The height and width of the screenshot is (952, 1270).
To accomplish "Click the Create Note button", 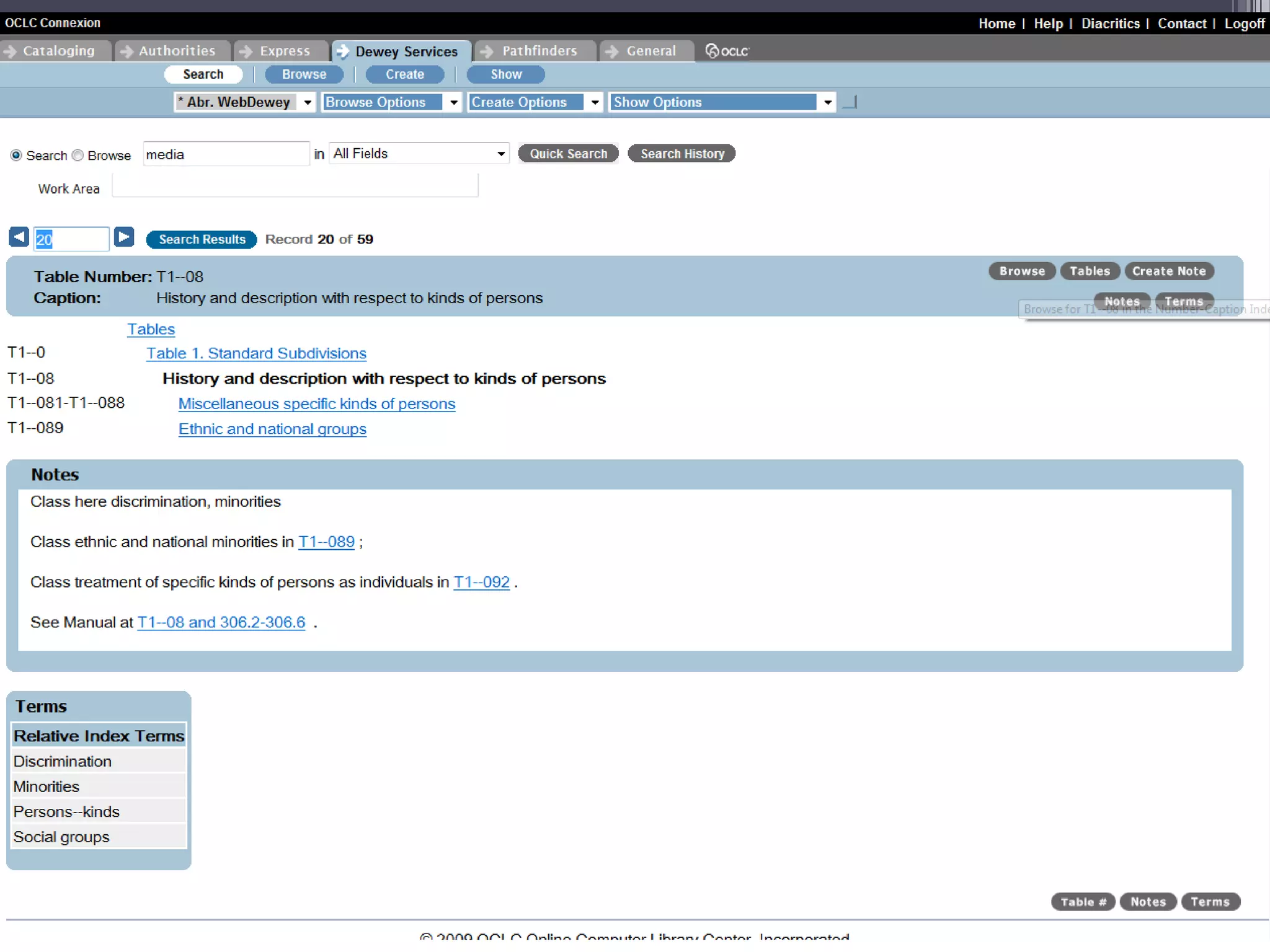I will point(1168,271).
